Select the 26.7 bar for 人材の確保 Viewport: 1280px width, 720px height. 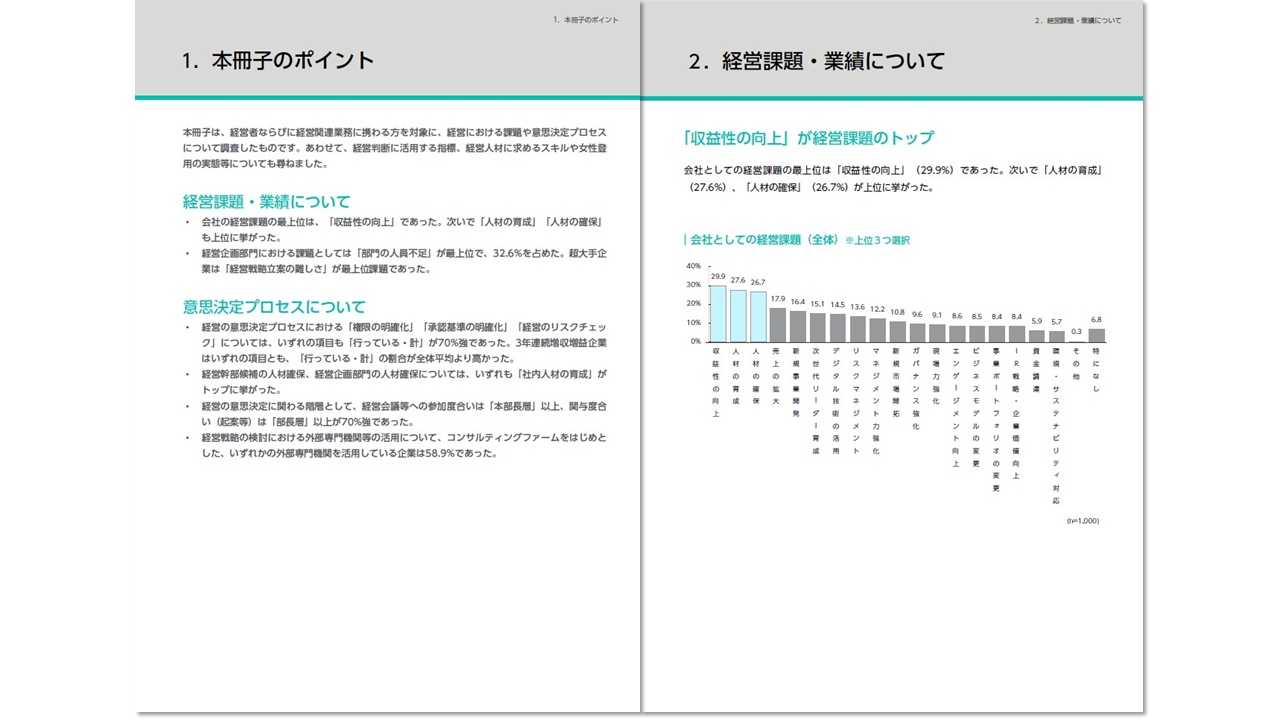tap(757, 317)
